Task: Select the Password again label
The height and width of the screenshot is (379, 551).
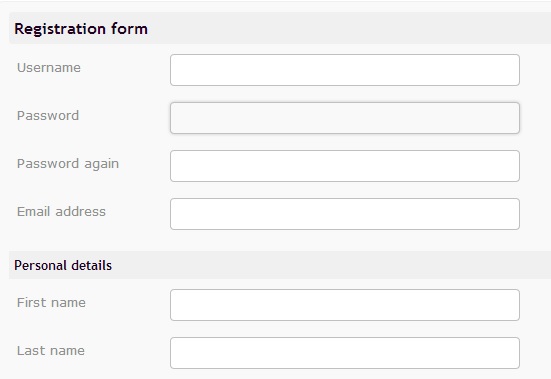Action: pos(68,164)
